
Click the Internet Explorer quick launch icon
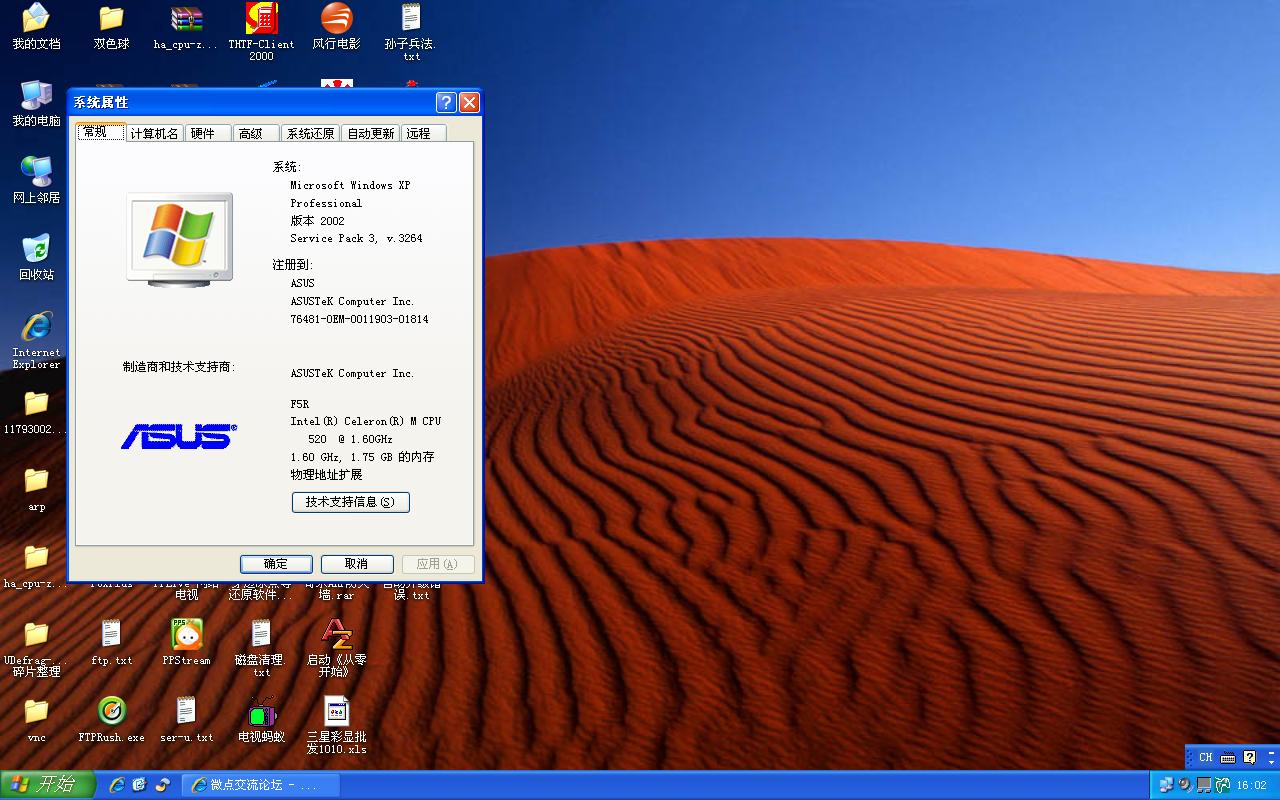click(x=118, y=785)
